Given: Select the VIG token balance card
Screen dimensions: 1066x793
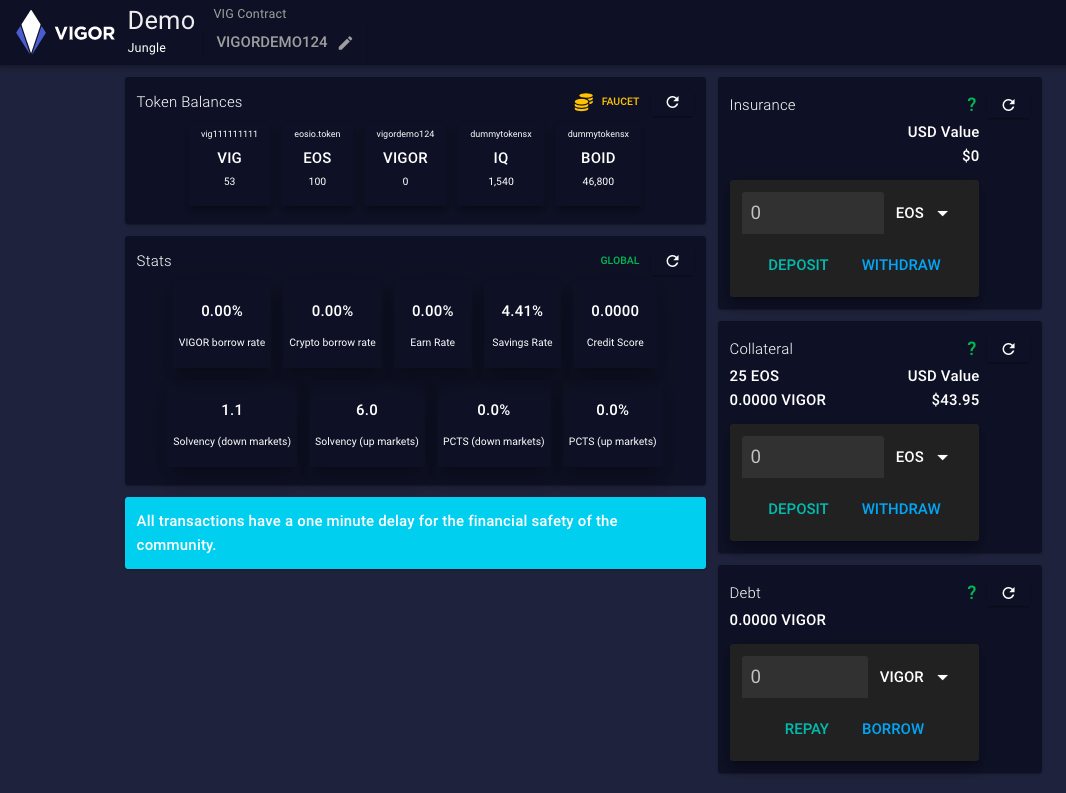Looking at the screenshot, I should tap(229, 163).
